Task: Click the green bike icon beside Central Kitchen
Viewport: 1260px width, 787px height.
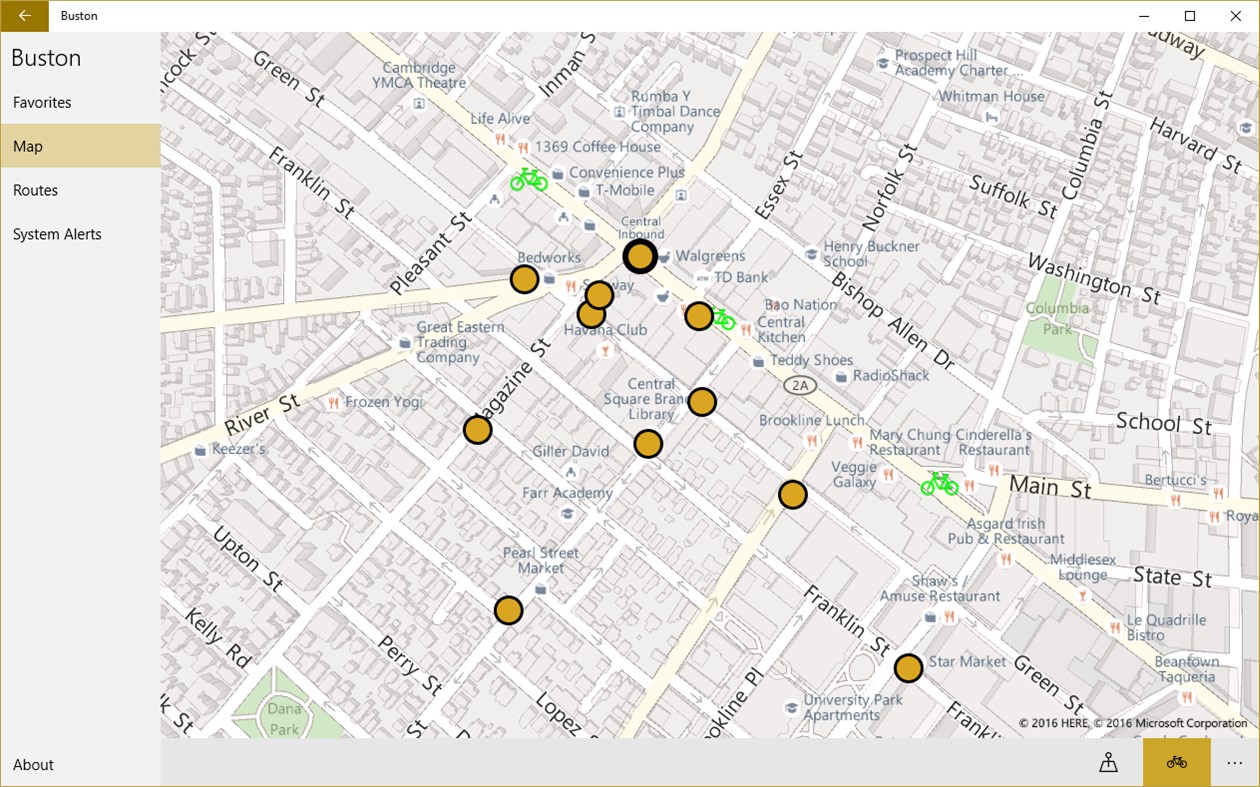Action: click(x=724, y=320)
